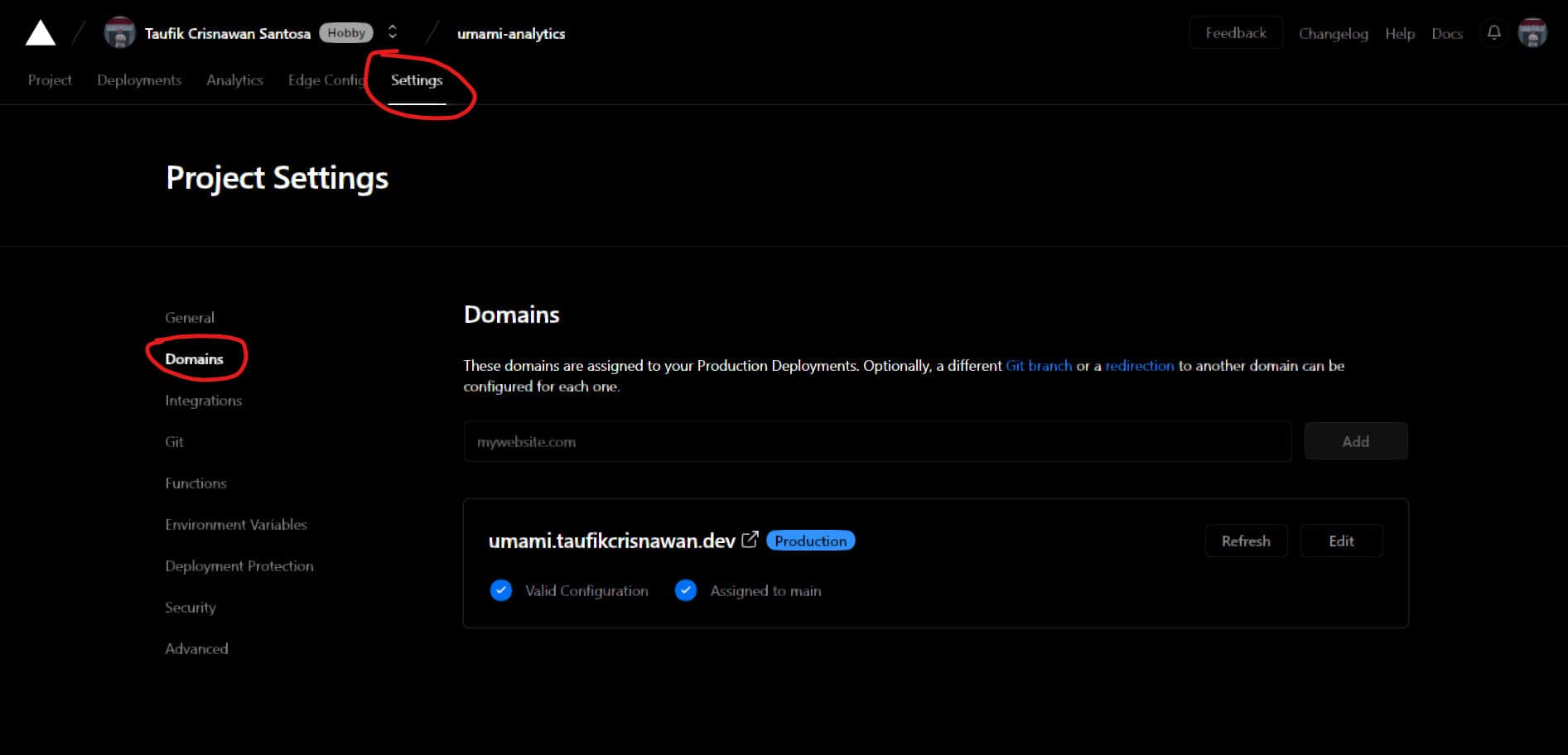Open the account avatar menu
This screenshot has width=1568, height=755.
pyautogui.click(x=1533, y=33)
